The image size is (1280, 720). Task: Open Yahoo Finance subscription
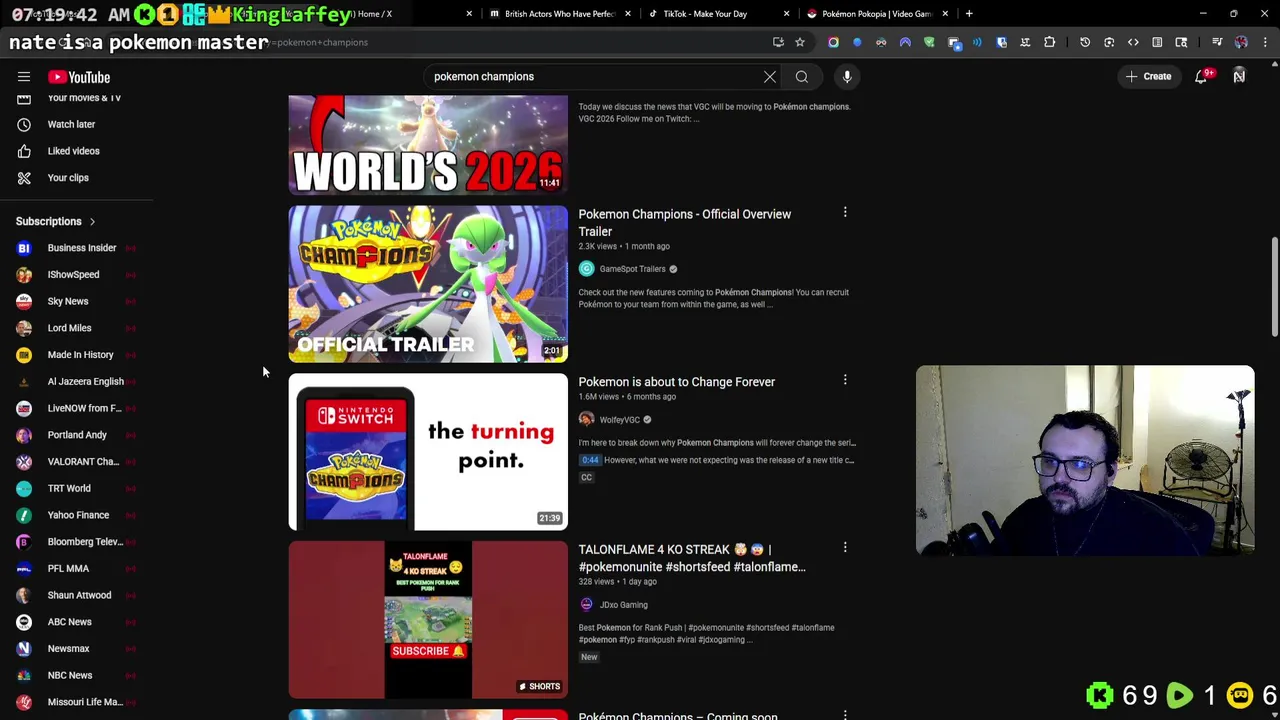point(77,515)
